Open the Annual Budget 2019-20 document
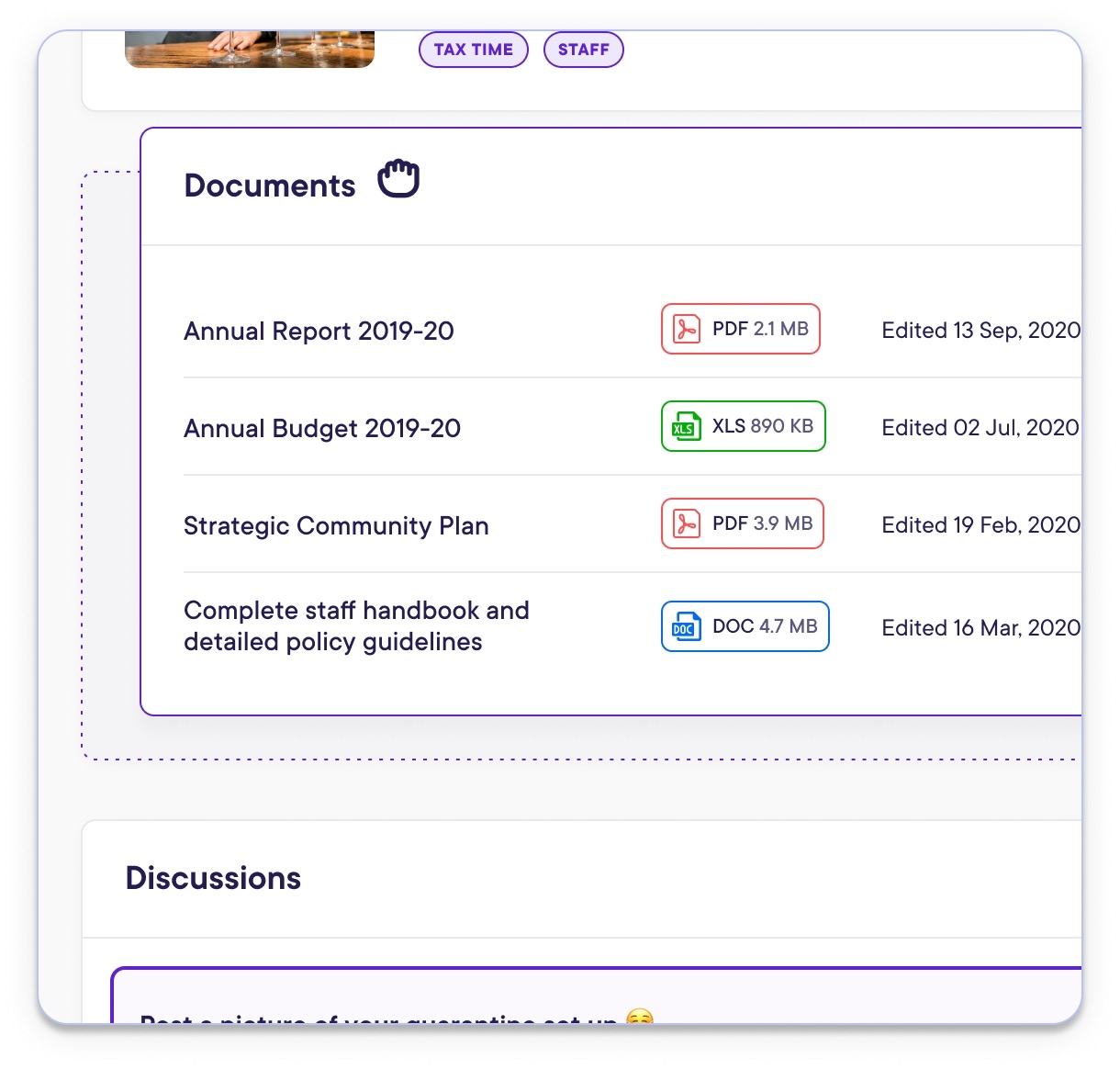Viewport: 1120px width, 1069px height. click(x=322, y=428)
